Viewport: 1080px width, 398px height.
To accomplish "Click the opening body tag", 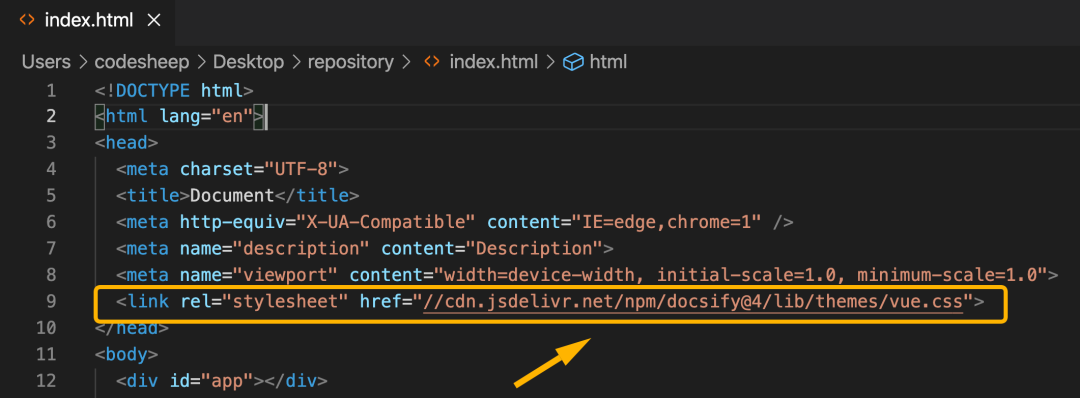I will 127,355.
